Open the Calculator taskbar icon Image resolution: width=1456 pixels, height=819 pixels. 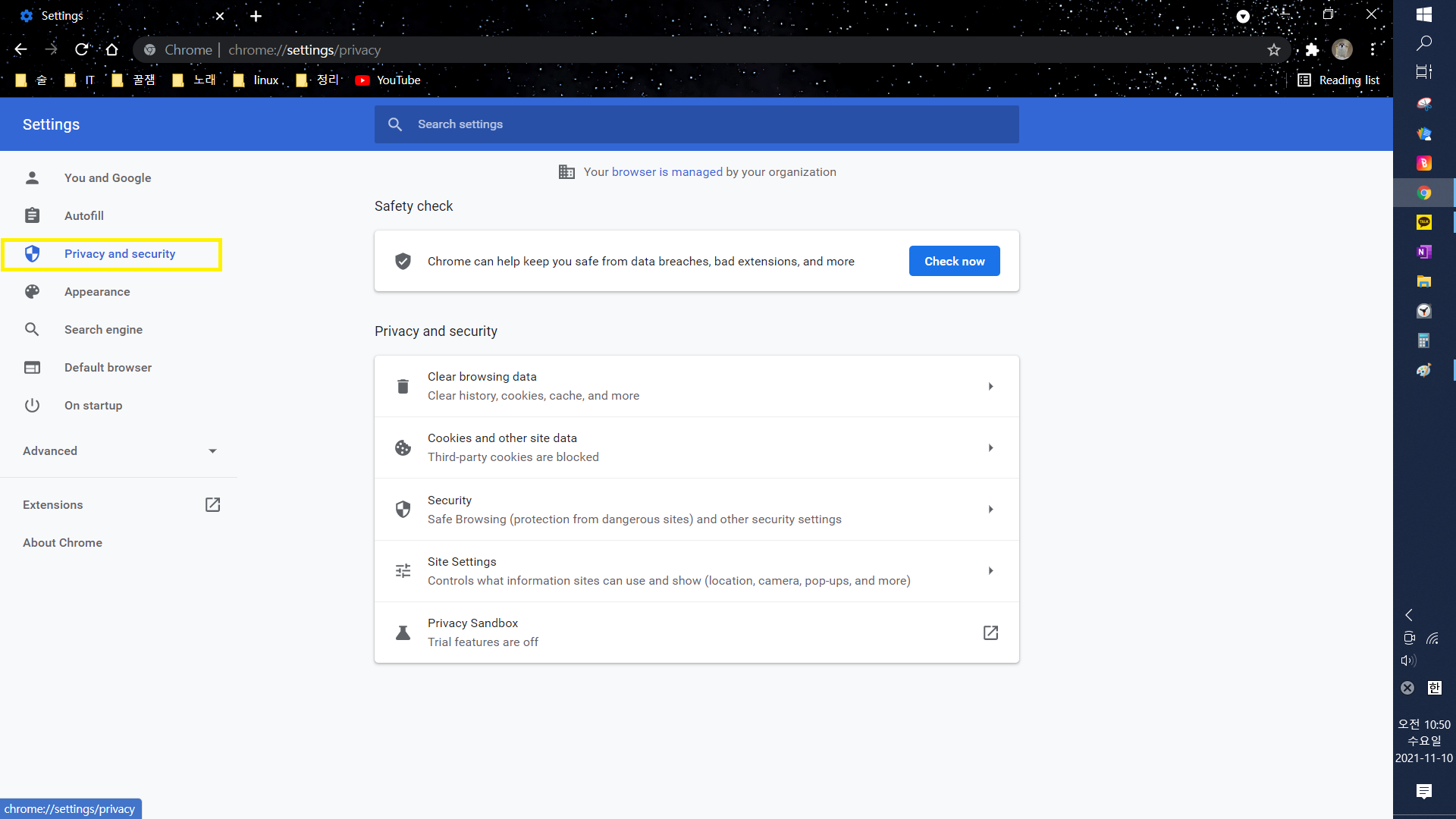click(x=1424, y=340)
